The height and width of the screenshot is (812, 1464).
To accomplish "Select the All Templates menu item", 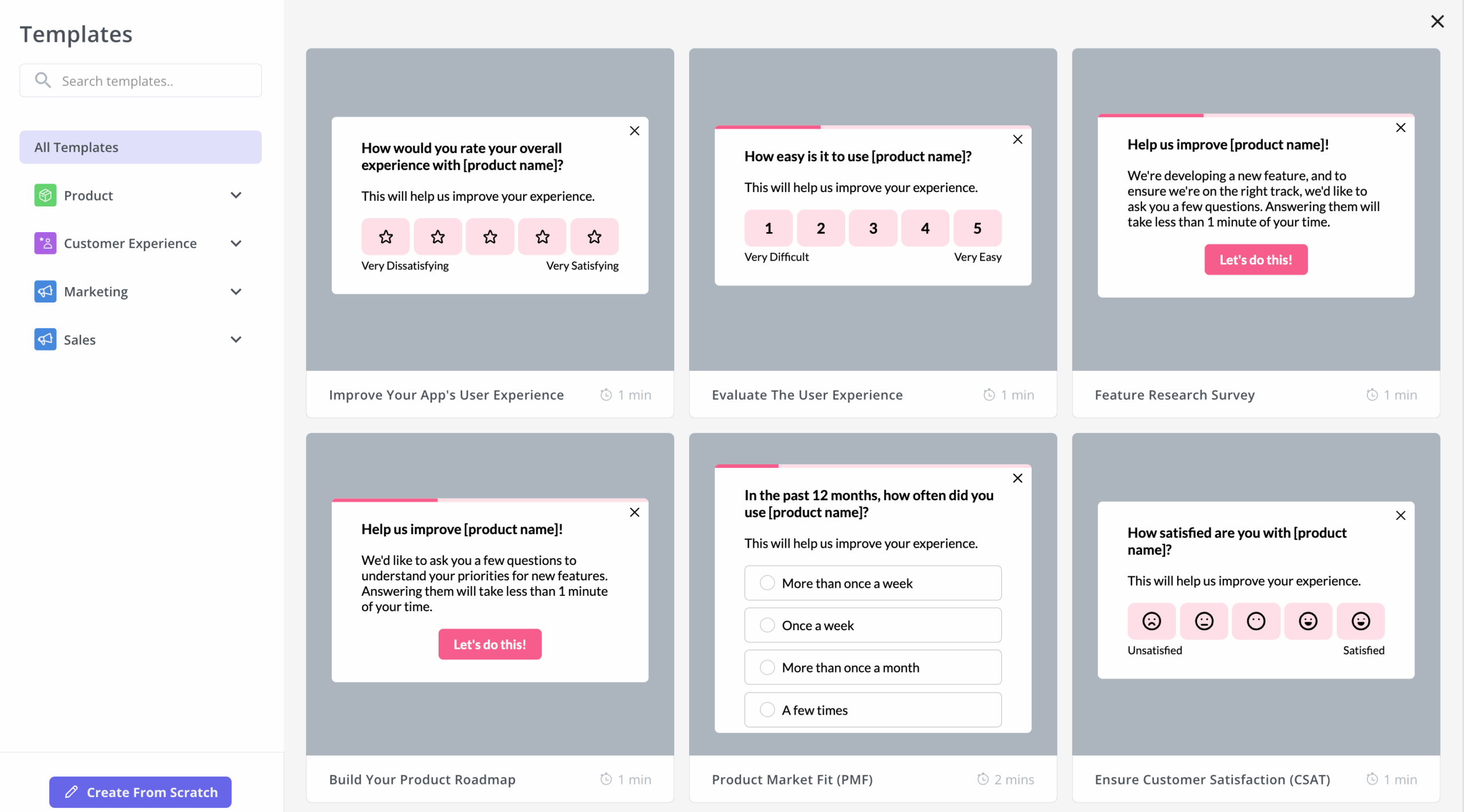I will [x=141, y=148].
